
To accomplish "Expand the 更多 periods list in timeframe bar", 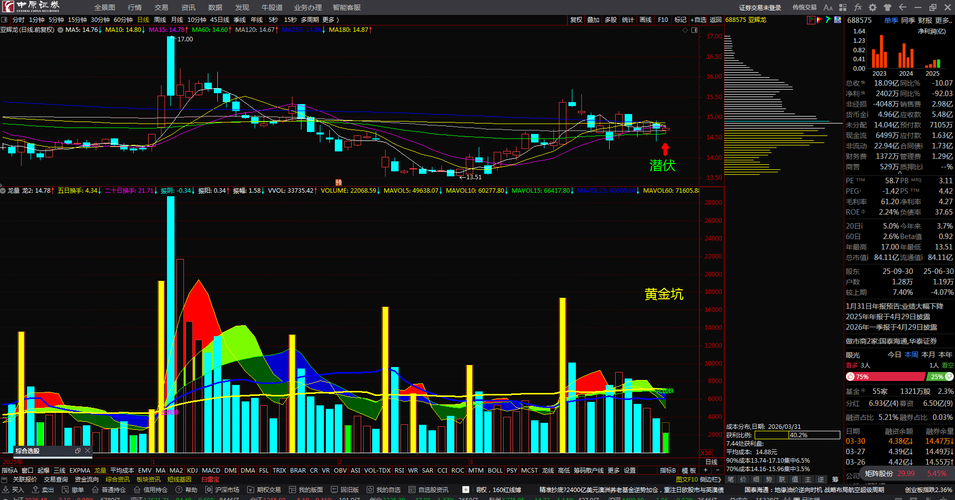I will coord(331,20).
